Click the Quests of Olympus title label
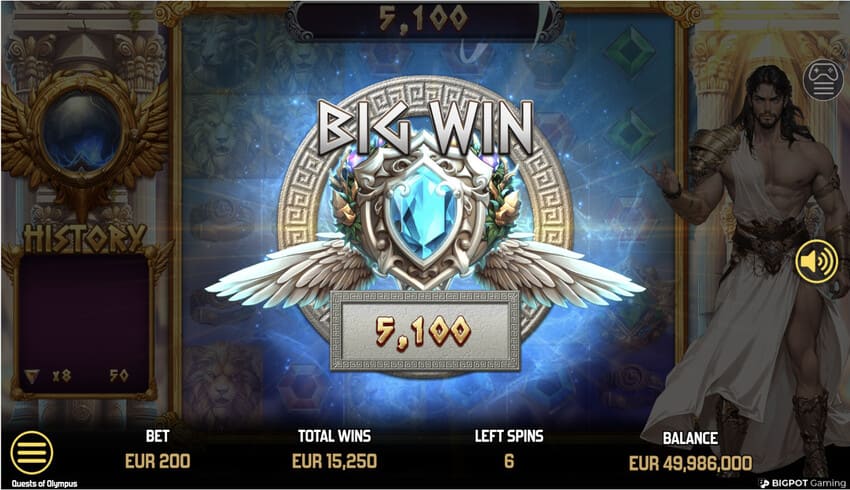This screenshot has width=850, height=490. 44,483
